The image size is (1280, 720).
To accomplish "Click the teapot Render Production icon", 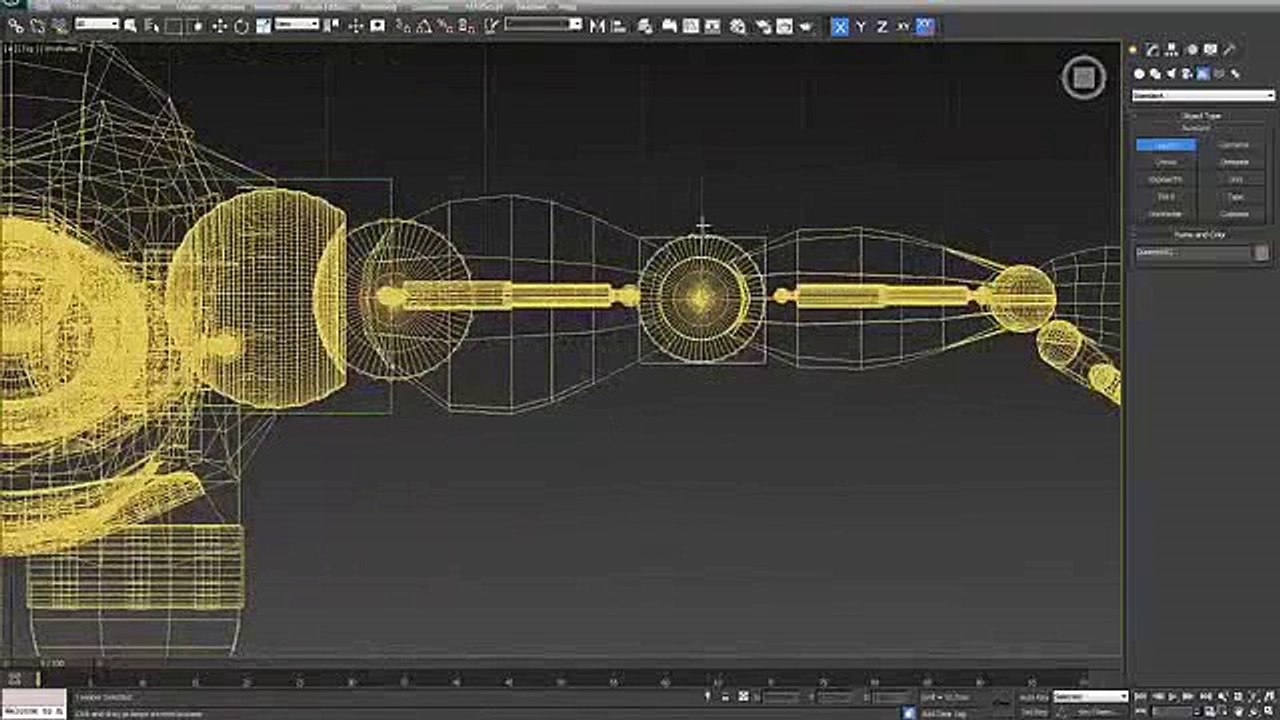I will 805,27.
